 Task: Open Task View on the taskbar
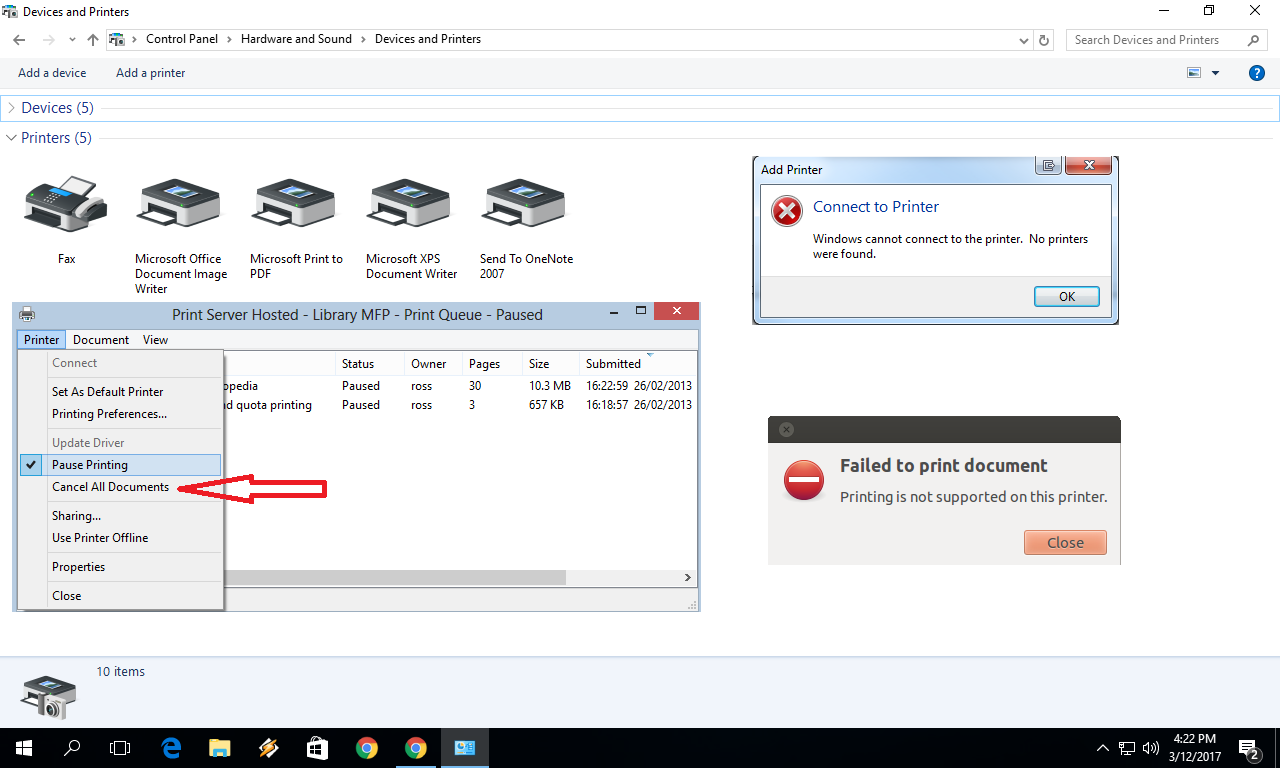(x=120, y=747)
